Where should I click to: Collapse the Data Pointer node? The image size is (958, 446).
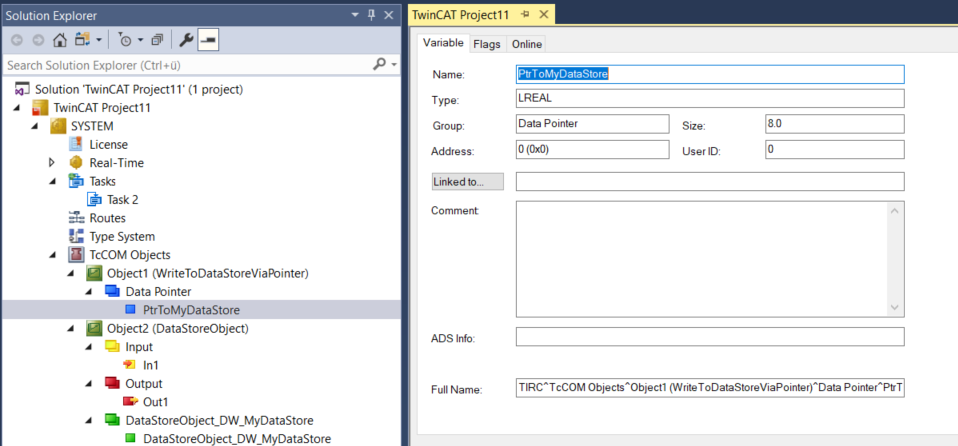click(x=89, y=292)
